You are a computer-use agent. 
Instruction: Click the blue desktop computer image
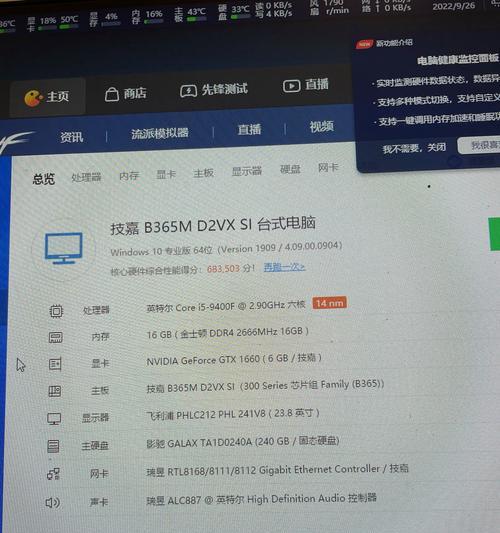click(x=64, y=248)
